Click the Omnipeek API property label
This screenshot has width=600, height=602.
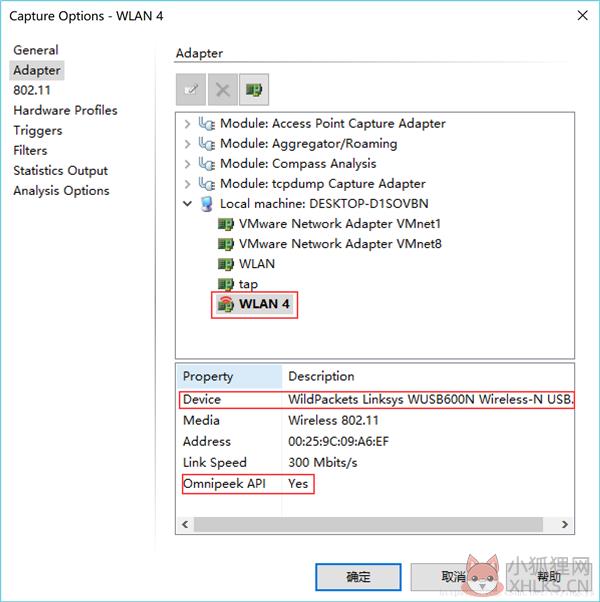pos(224,484)
